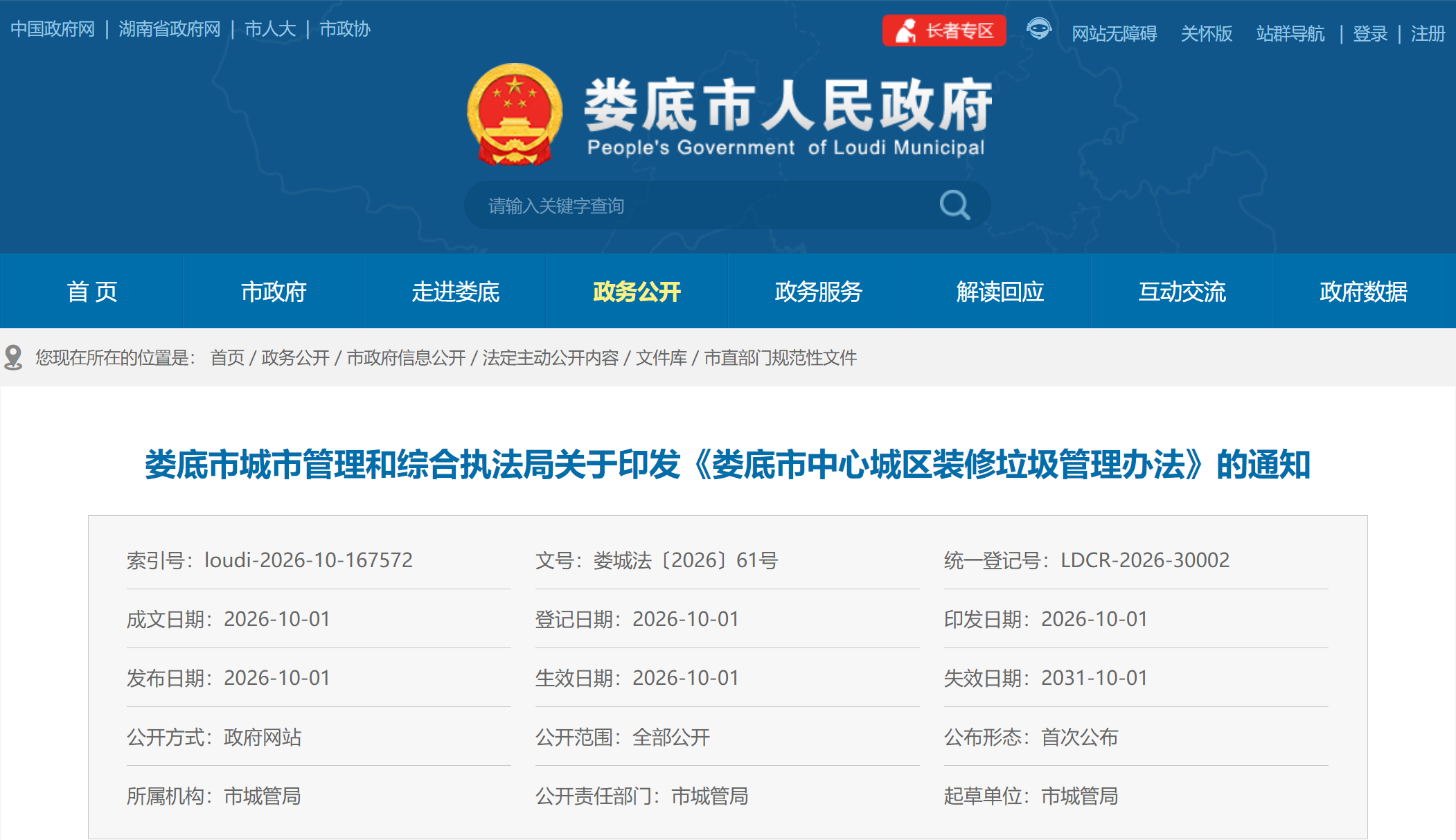
Task: Open the 中国政府网 top link
Action: point(53,29)
